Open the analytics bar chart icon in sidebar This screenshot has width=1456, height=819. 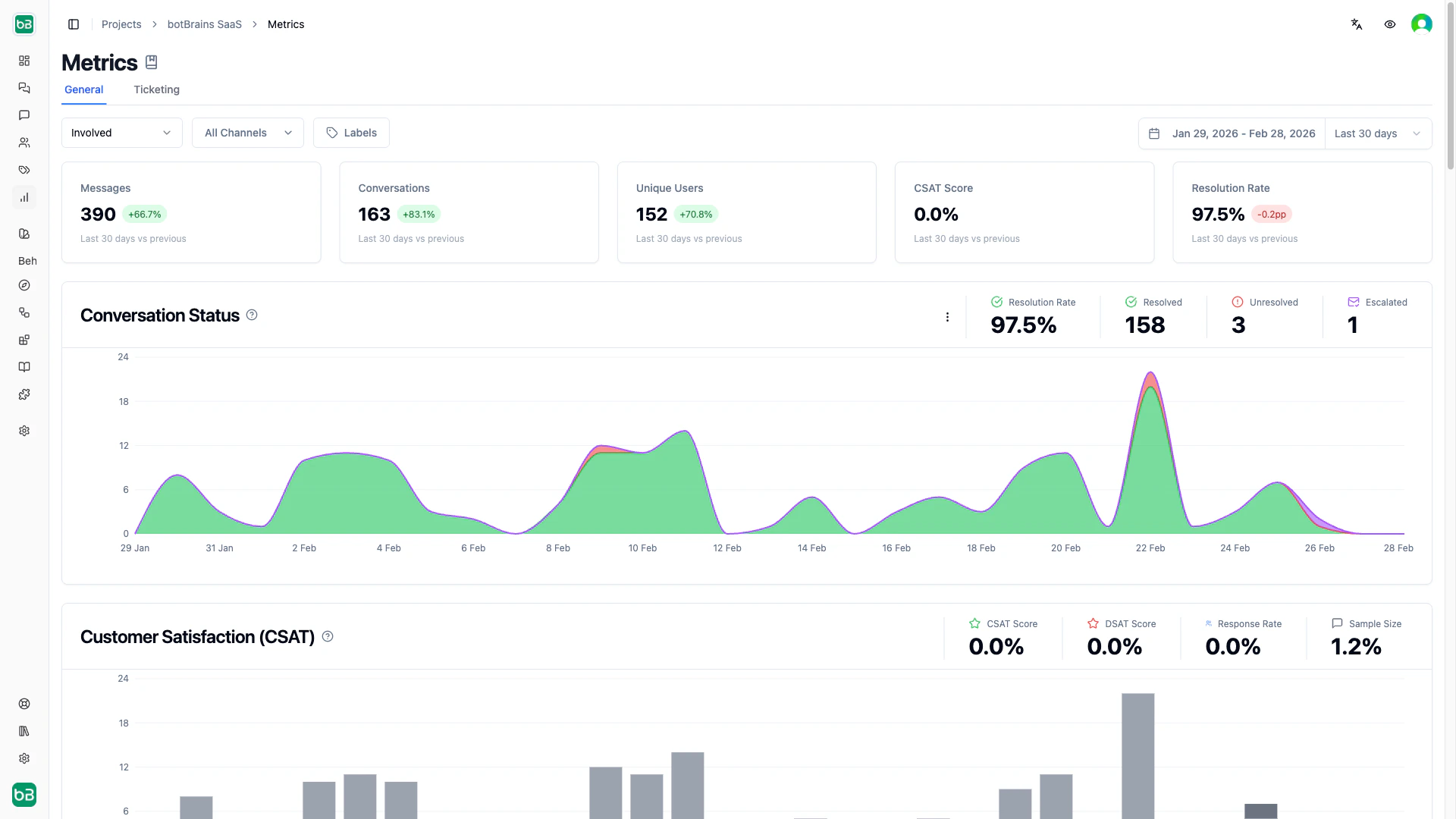click(24, 197)
